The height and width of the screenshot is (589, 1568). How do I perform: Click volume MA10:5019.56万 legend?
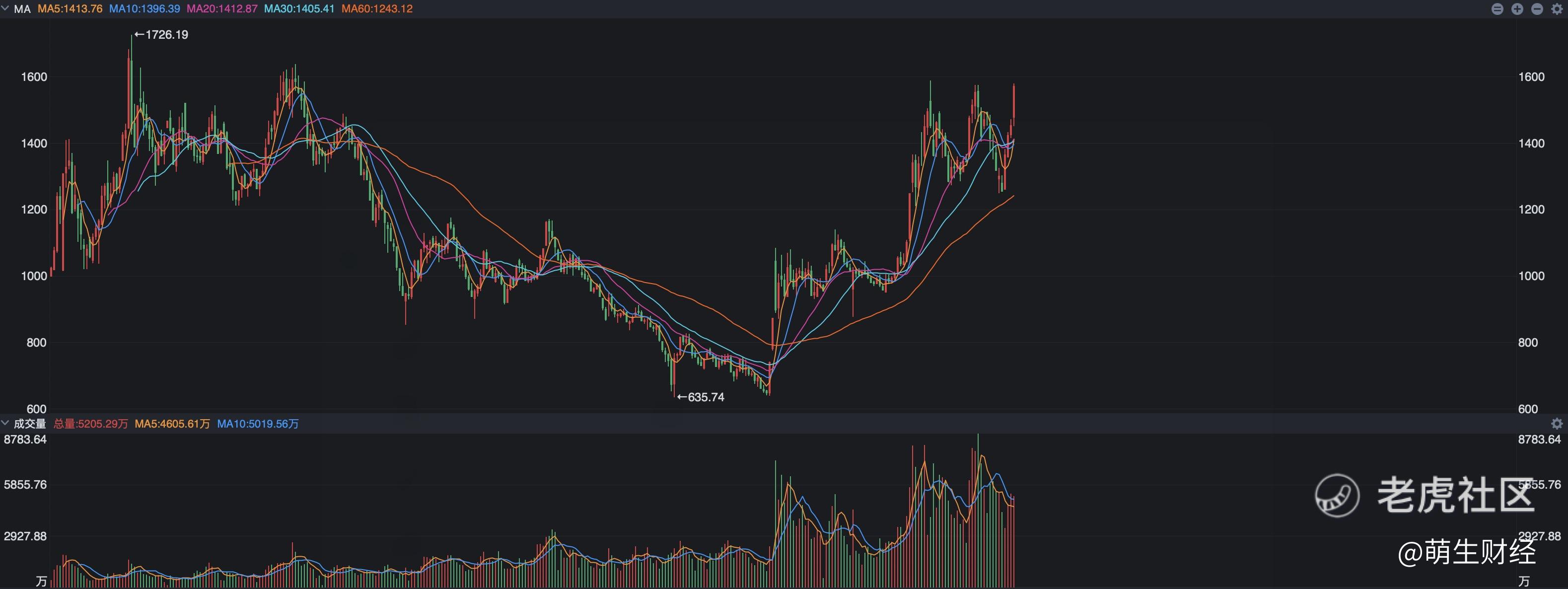258,423
